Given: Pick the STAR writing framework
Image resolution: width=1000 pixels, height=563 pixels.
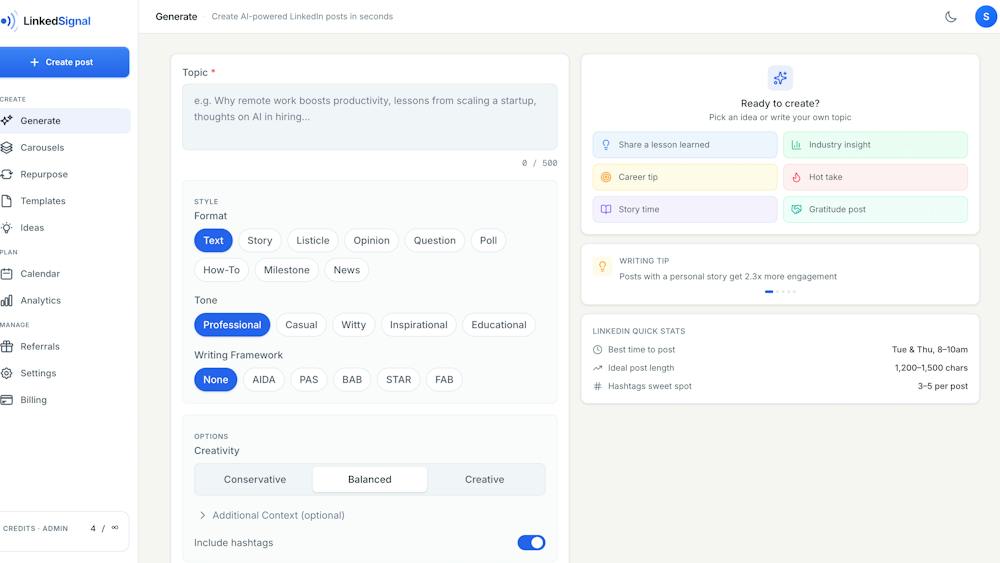Looking at the screenshot, I should (x=399, y=379).
